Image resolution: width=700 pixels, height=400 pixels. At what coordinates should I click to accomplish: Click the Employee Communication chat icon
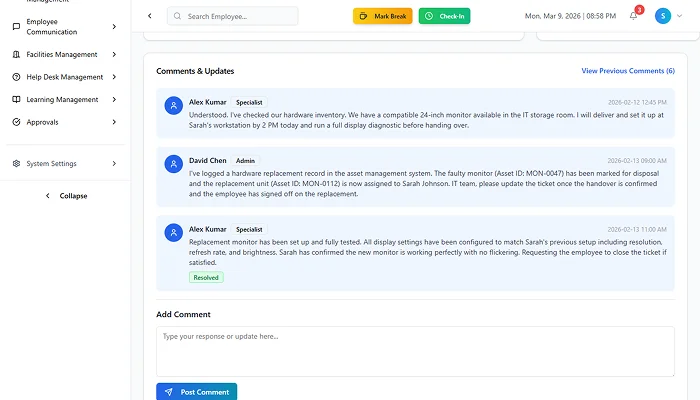[16, 26]
